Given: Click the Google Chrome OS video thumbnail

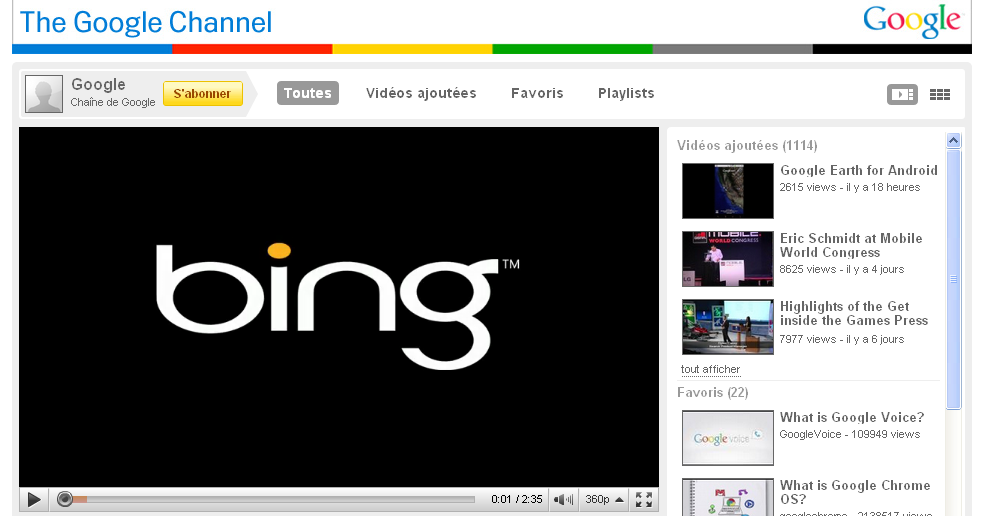Looking at the screenshot, I should [728, 497].
